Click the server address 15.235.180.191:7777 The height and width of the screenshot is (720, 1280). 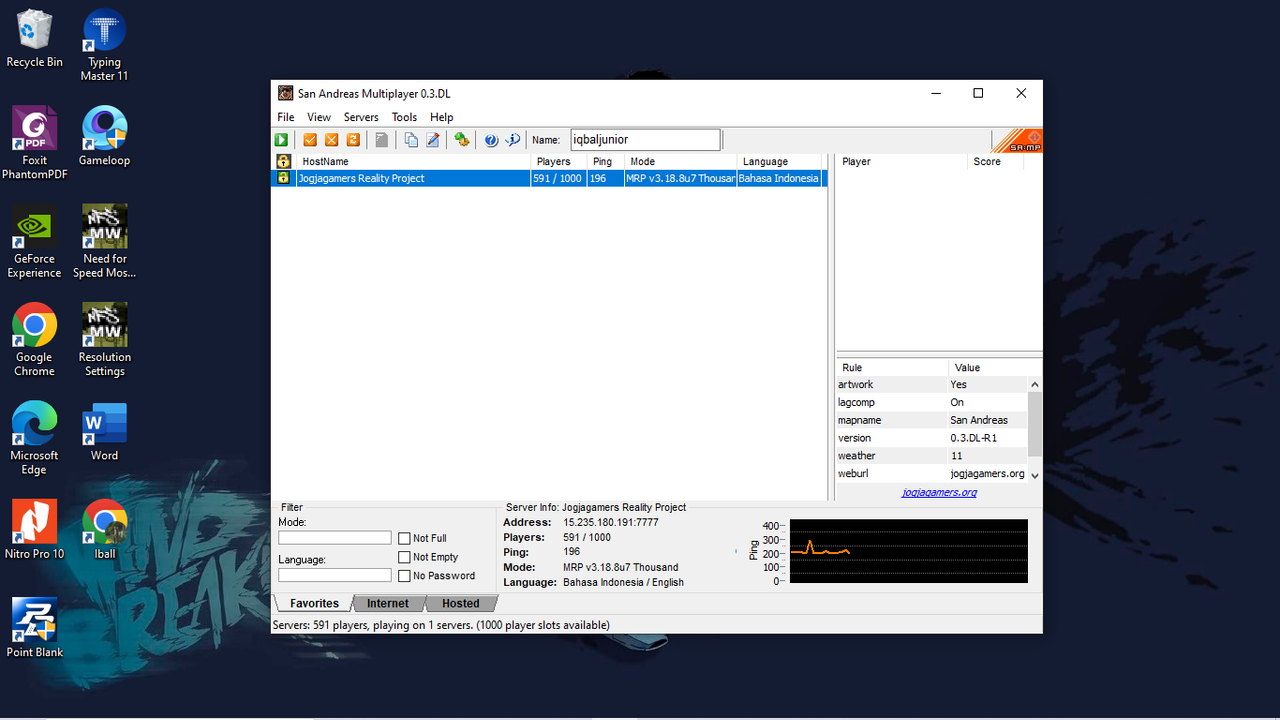click(611, 522)
